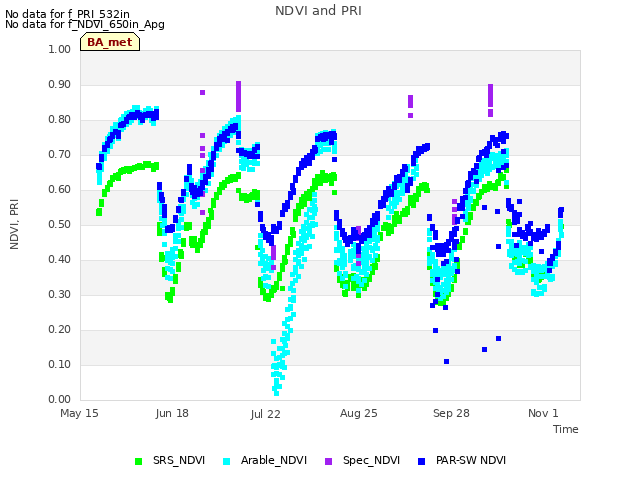Click the purple Spec_NDVI legend swatch
Image resolution: width=640 pixels, height=480 pixels.
coord(328,461)
